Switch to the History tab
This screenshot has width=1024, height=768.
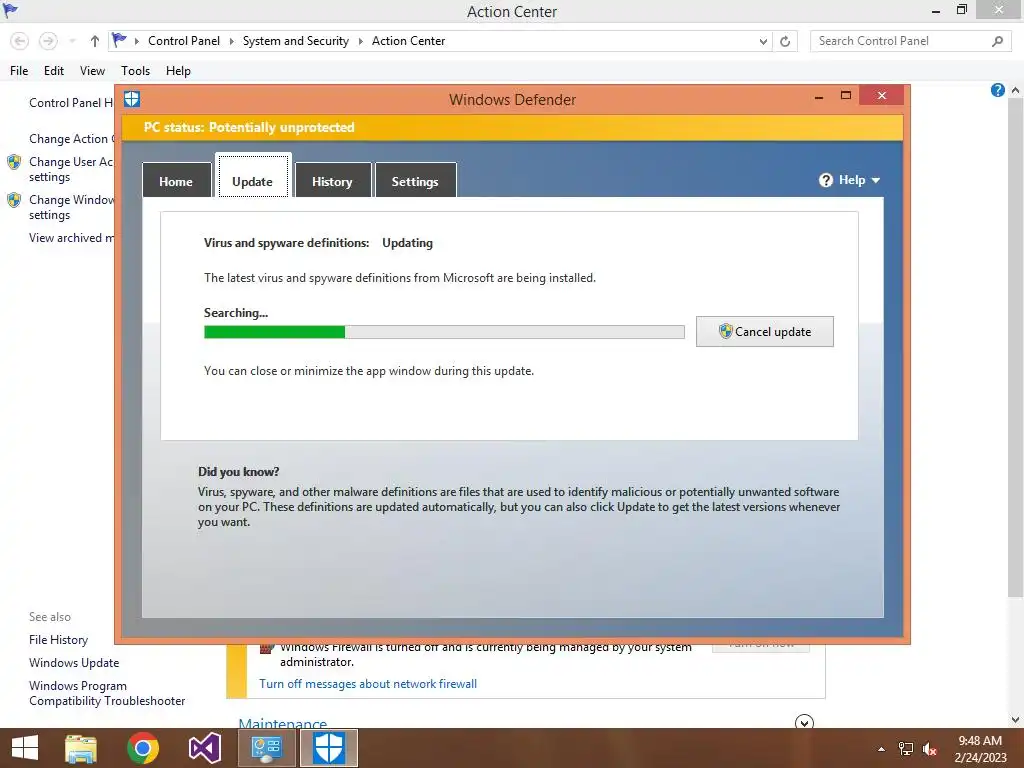tap(332, 181)
